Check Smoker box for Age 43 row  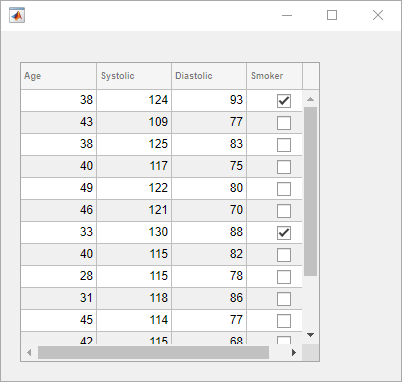click(284, 123)
